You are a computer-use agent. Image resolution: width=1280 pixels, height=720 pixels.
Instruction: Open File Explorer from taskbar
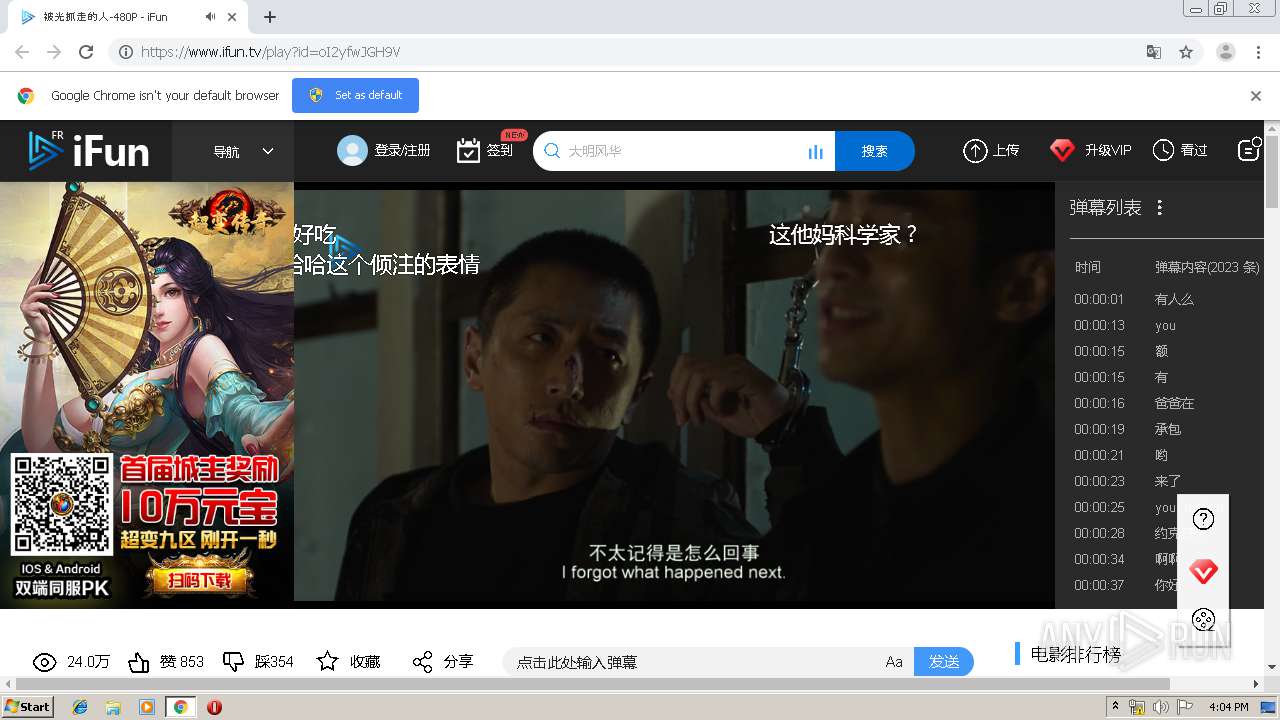113,707
